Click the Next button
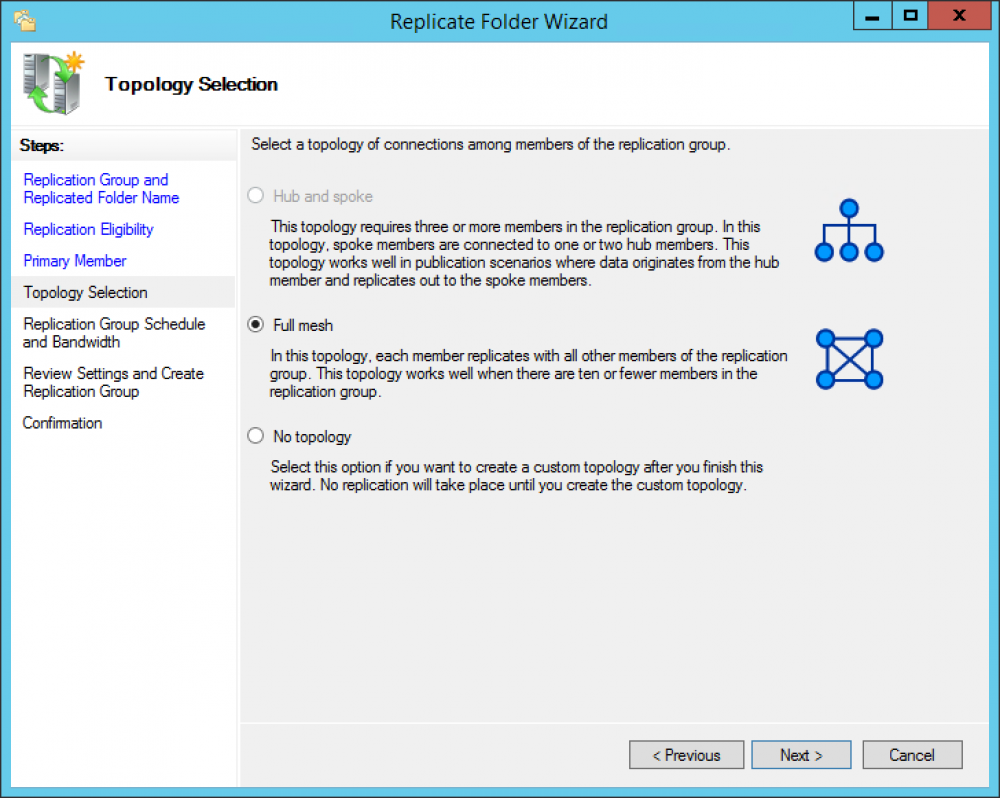1000x798 pixels. [x=801, y=755]
